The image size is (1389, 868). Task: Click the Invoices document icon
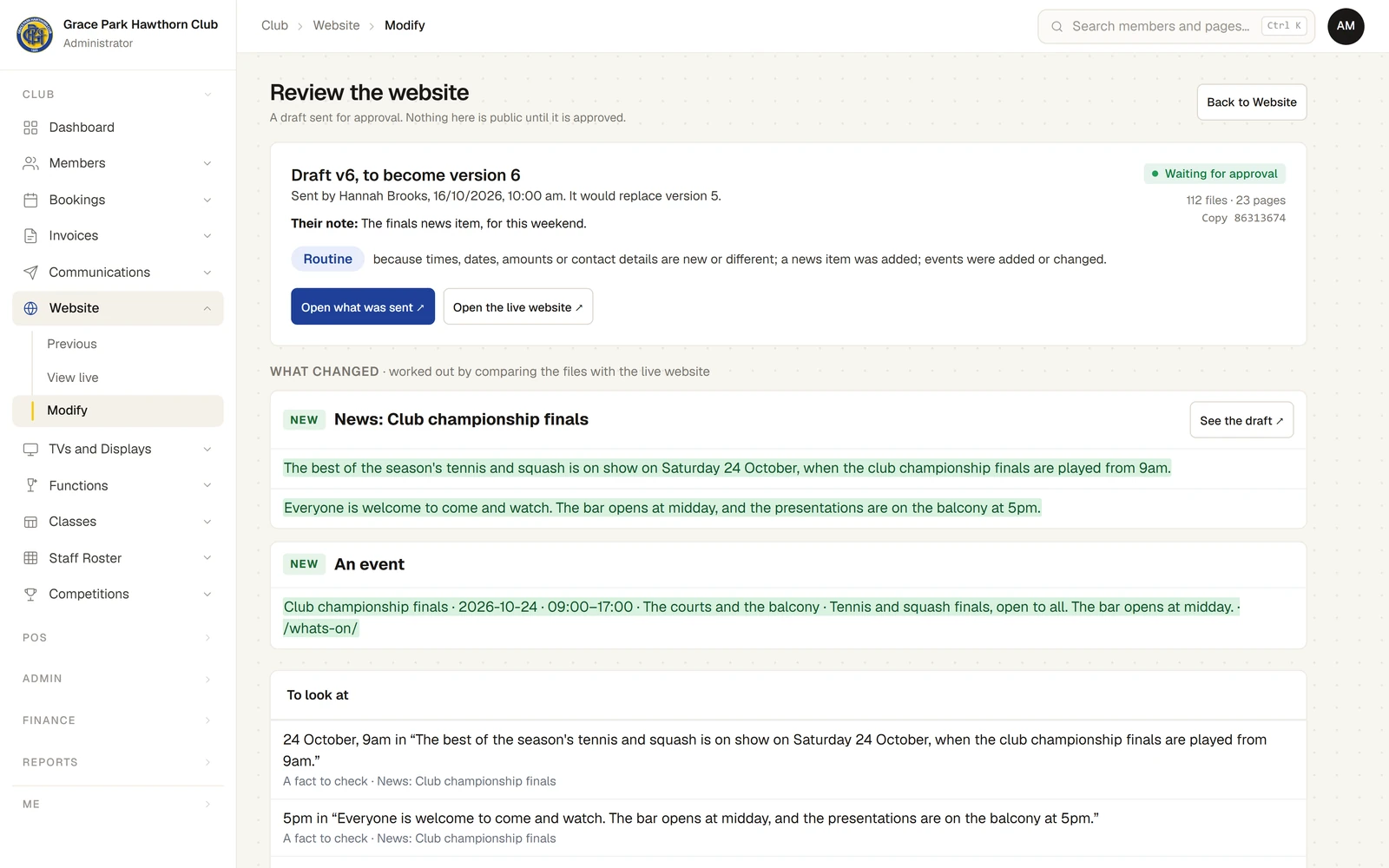(x=30, y=236)
